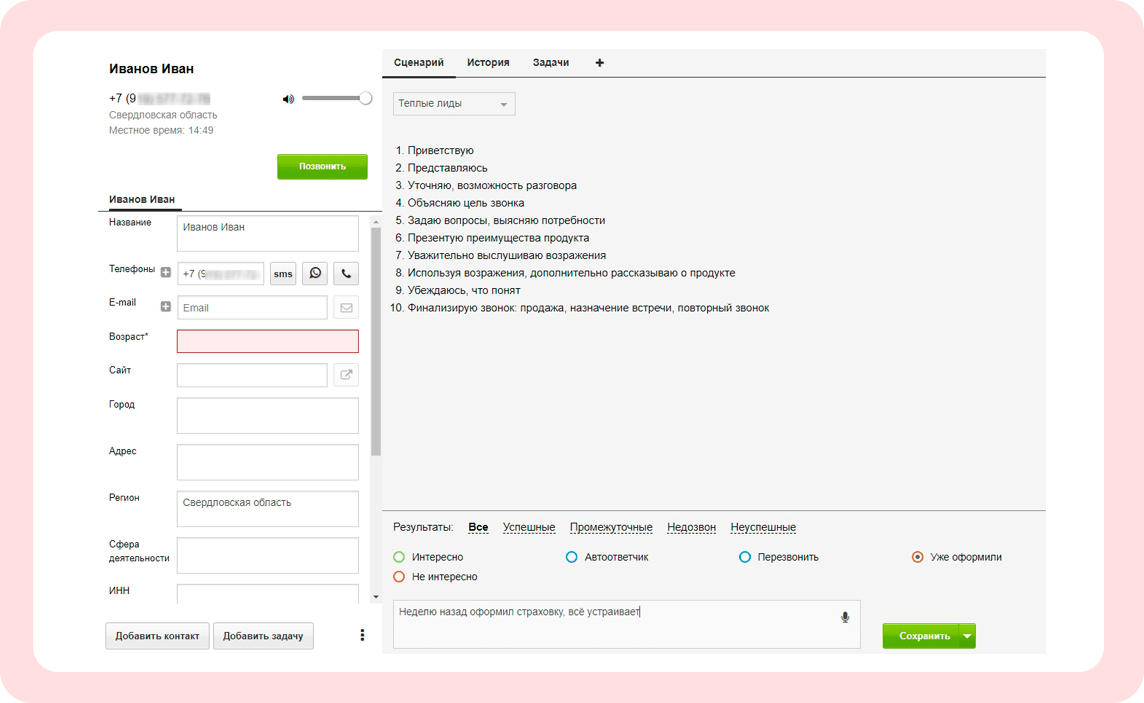The width and height of the screenshot is (1144, 703).
Task: Filter results by Все
Action: pyautogui.click(x=478, y=527)
